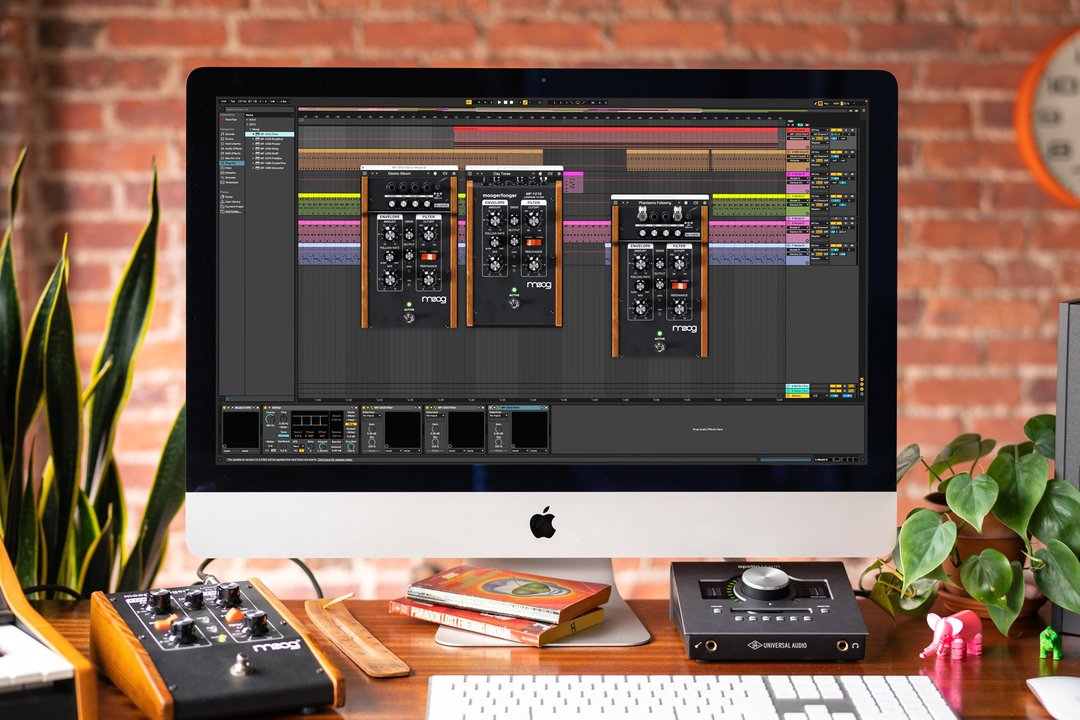Select MF-107S FreqBox in the plugin list
Screen dimensions: 1080x720
[270, 158]
